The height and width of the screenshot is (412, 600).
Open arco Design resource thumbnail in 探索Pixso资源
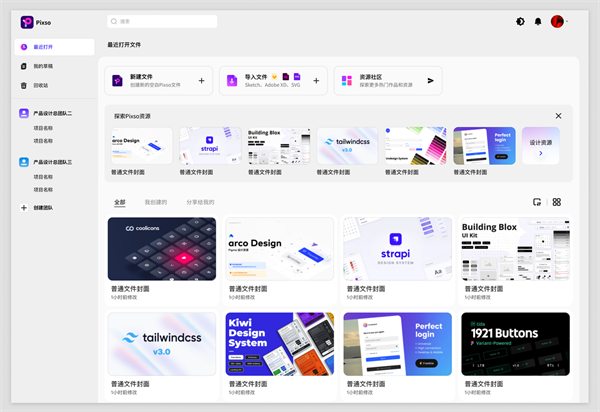(x=142, y=146)
